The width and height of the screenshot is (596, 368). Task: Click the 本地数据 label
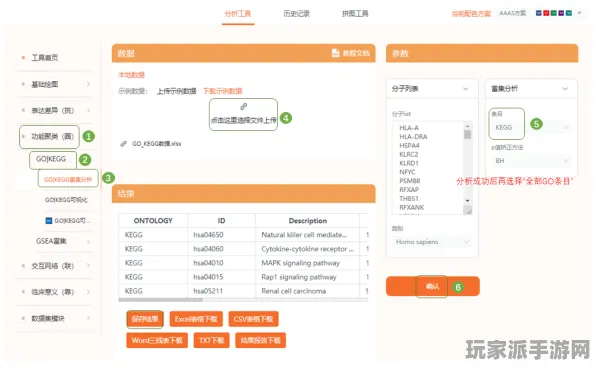(x=131, y=75)
